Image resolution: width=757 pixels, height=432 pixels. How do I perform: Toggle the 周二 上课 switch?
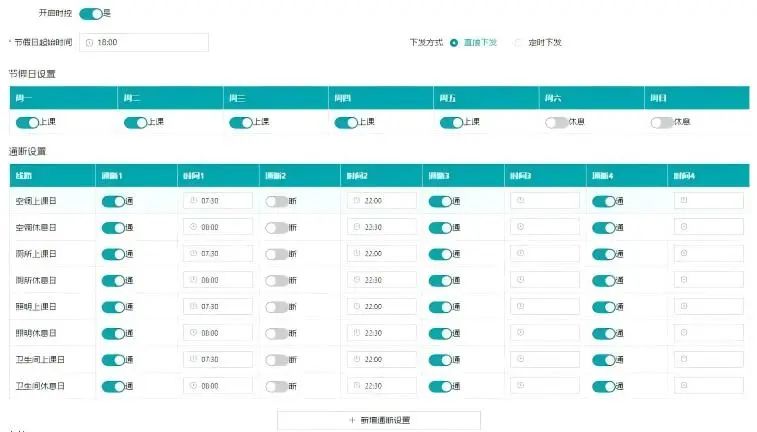135,123
